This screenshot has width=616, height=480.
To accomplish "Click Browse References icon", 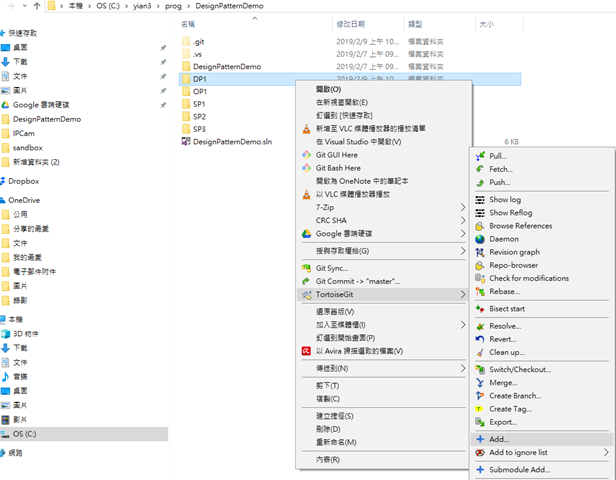I will click(x=480, y=226).
